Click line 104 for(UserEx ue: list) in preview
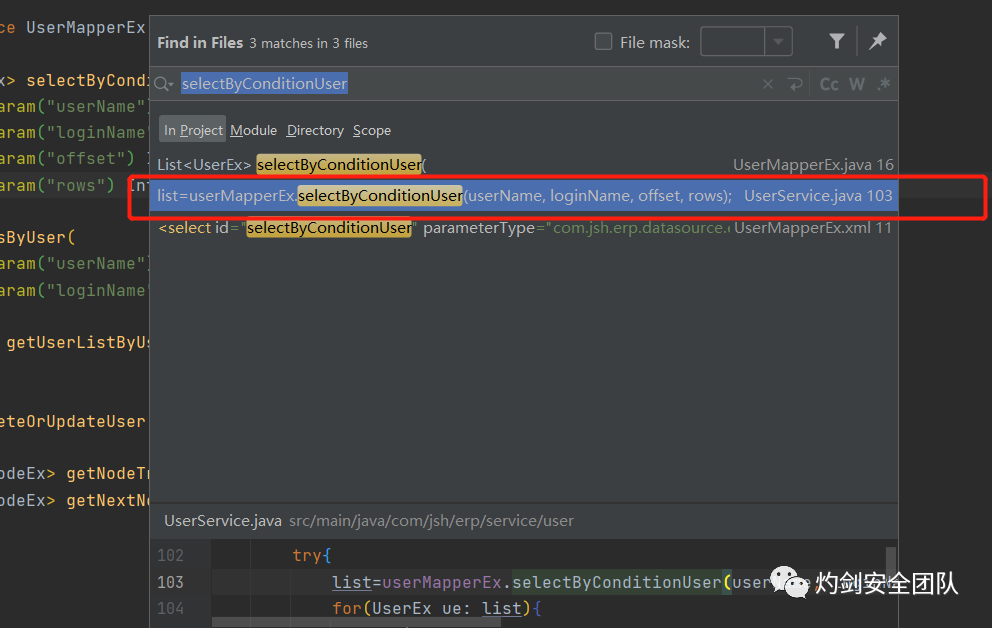The width and height of the screenshot is (992, 628). click(x=437, y=608)
